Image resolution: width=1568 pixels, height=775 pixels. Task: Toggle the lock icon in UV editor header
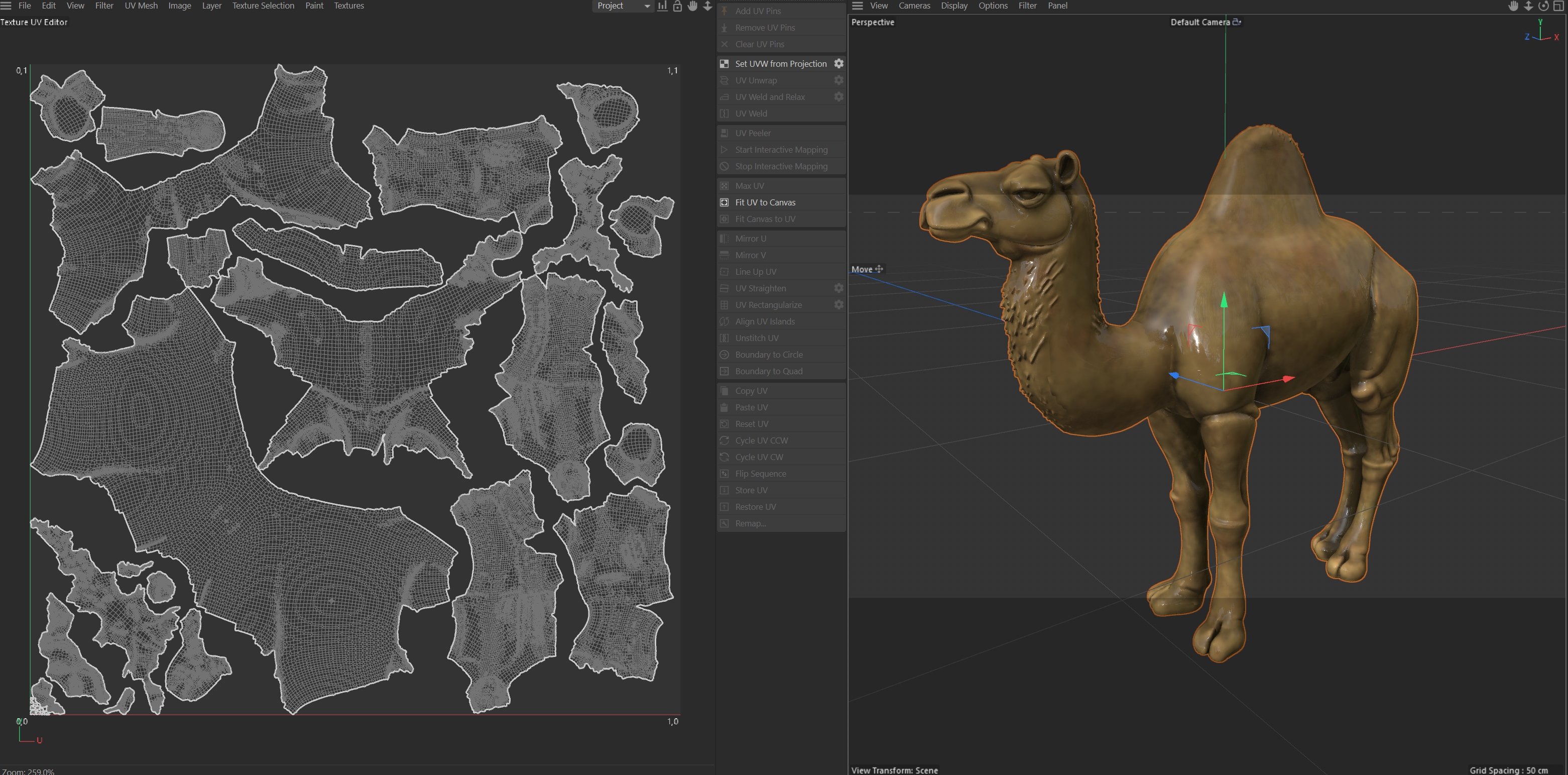[x=677, y=6]
